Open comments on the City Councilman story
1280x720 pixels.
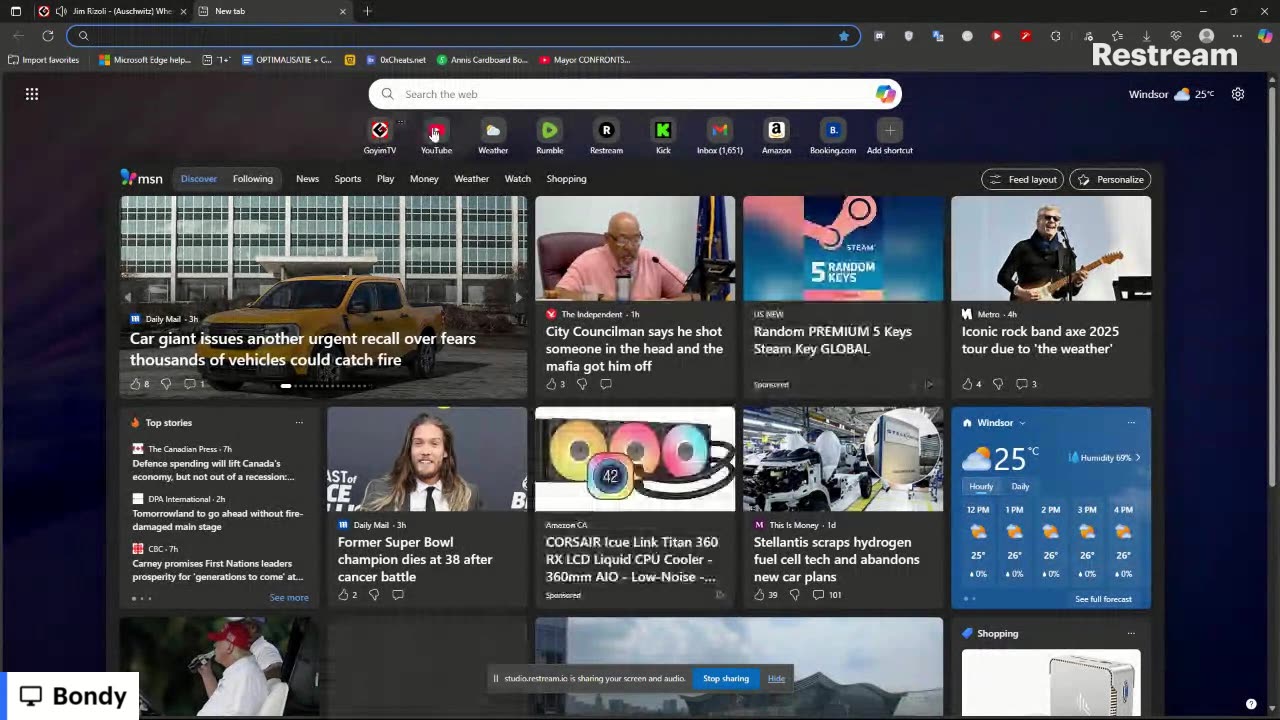point(605,384)
